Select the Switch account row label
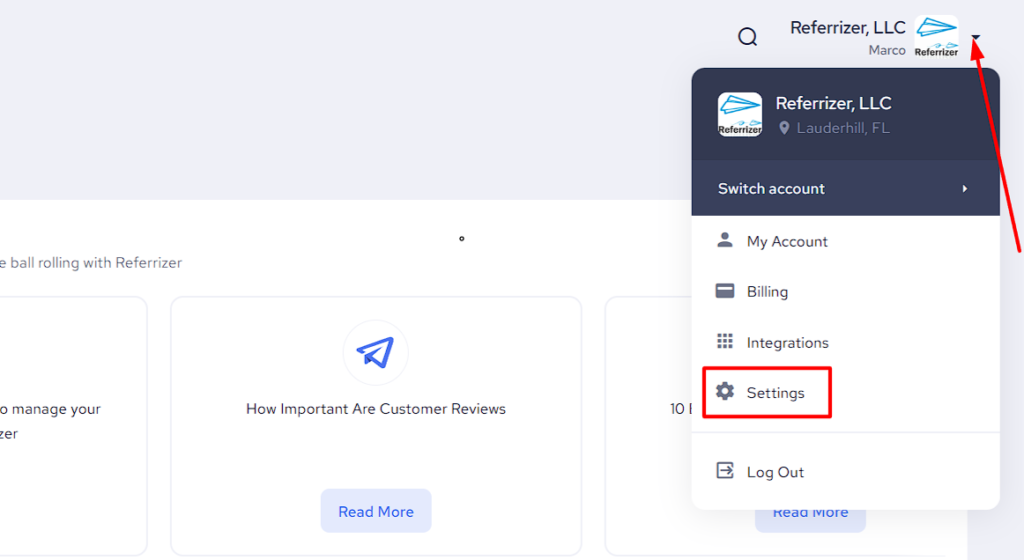 point(771,189)
